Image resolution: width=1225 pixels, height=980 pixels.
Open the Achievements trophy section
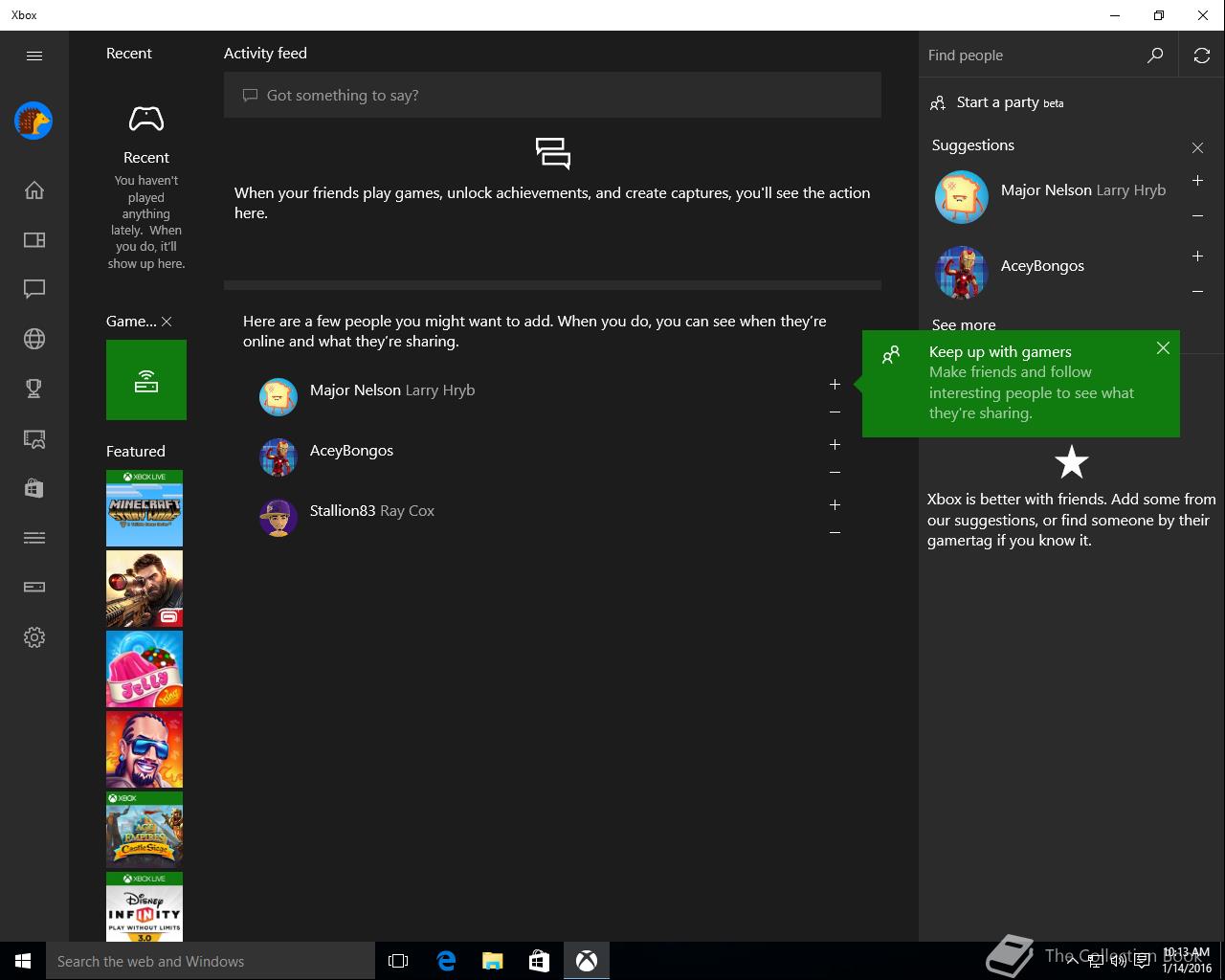[34, 389]
